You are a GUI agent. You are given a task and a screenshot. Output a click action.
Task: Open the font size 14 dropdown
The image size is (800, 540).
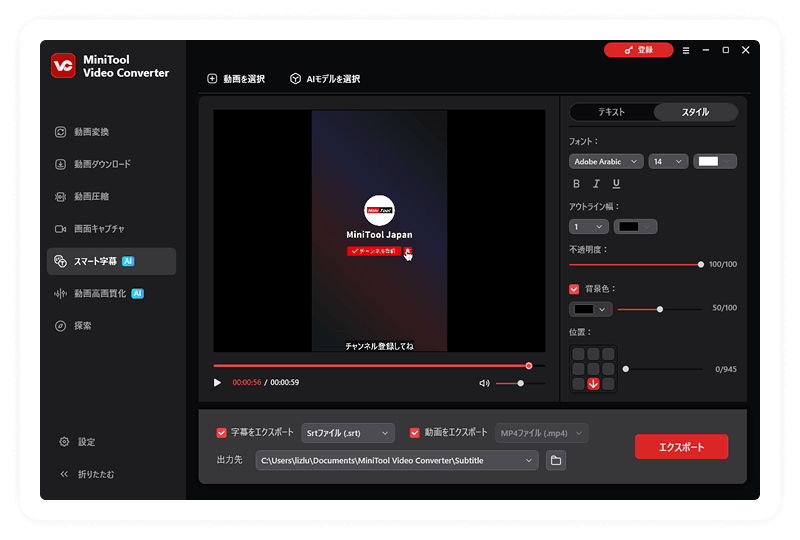668,162
